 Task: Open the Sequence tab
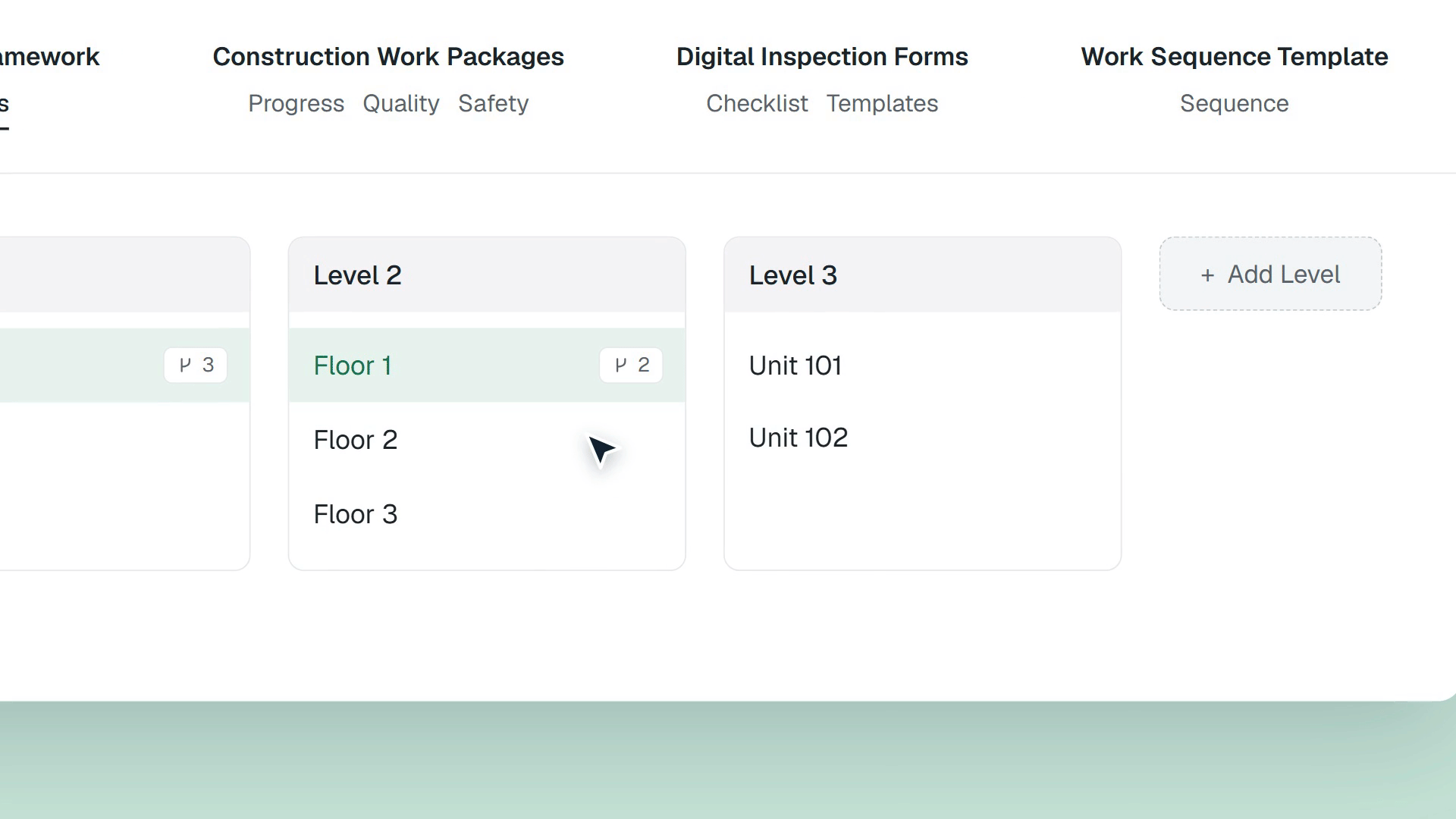[x=1234, y=103]
